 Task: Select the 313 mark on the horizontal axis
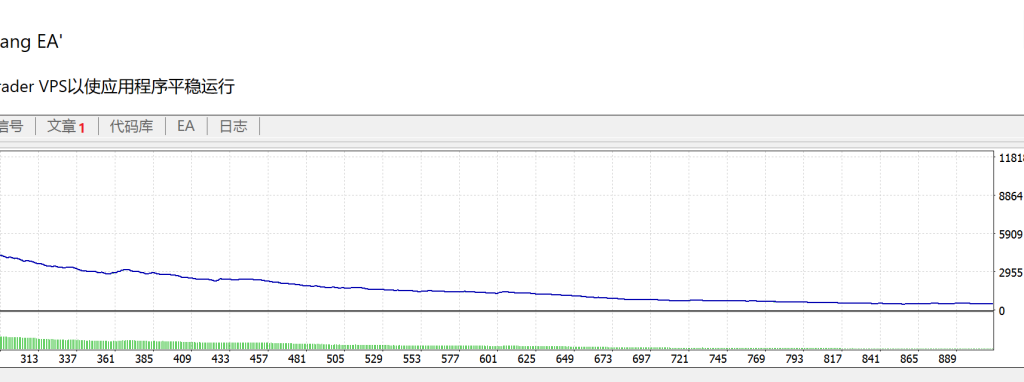tap(29, 359)
